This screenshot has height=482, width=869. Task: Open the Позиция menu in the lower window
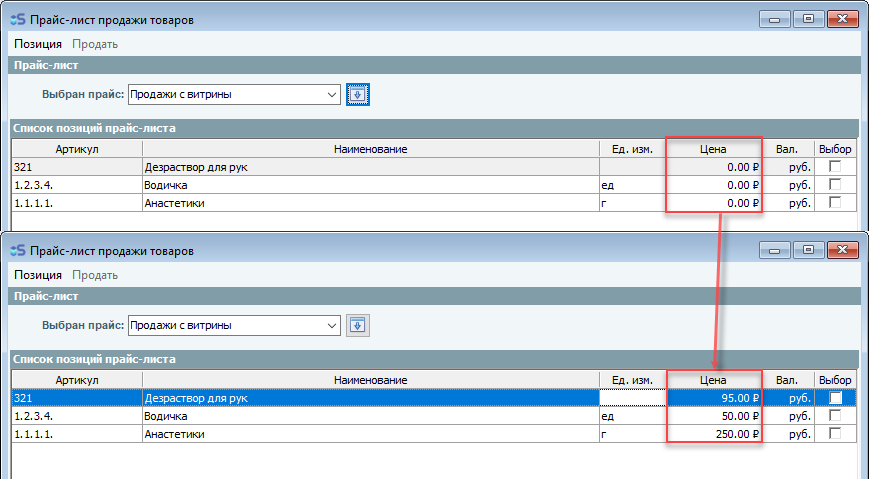[x=38, y=275]
